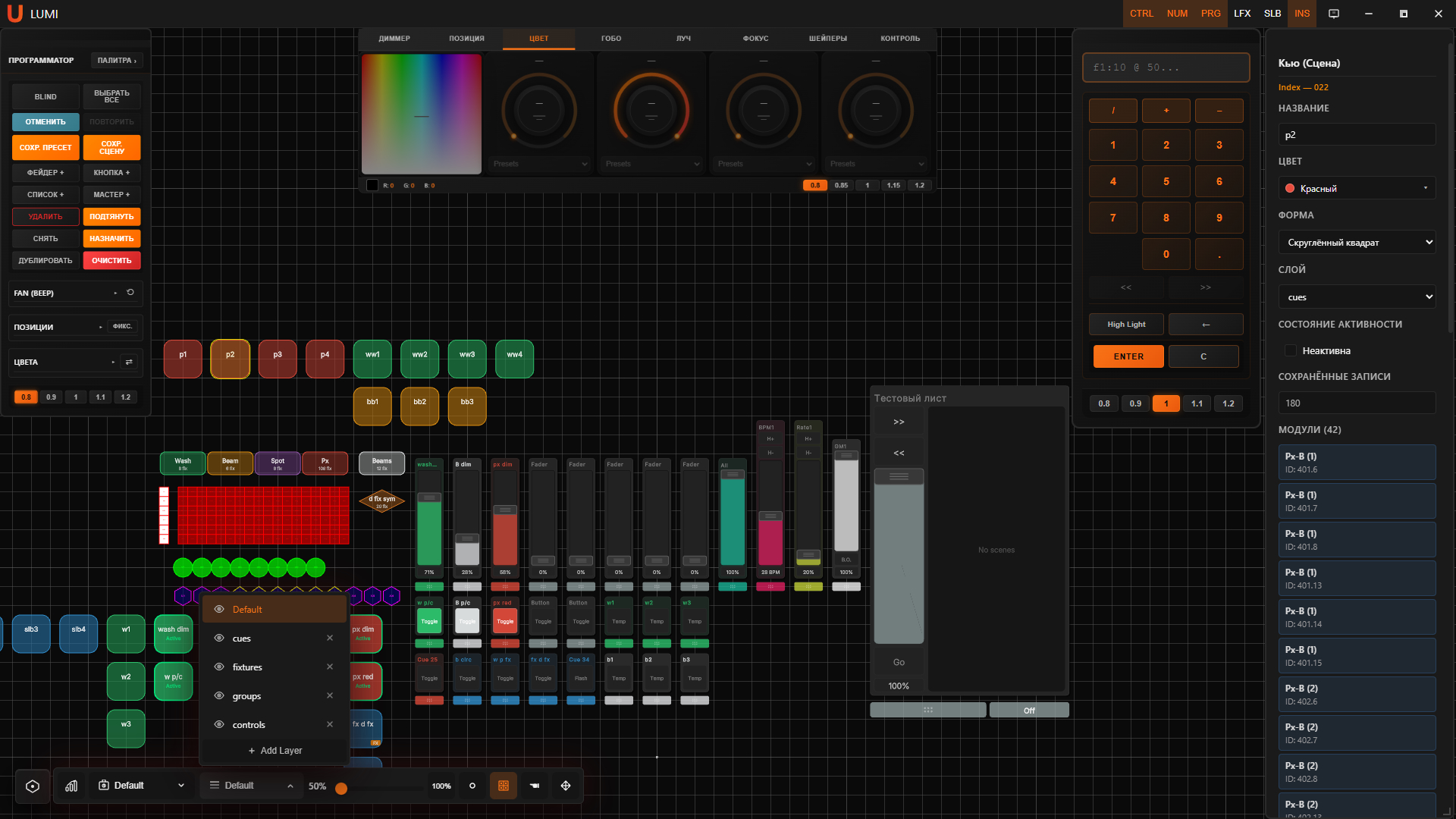Open the ЦВЕТ Красный color dropdown
The height and width of the screenshot is (819, 1456).
(1357, 188)
